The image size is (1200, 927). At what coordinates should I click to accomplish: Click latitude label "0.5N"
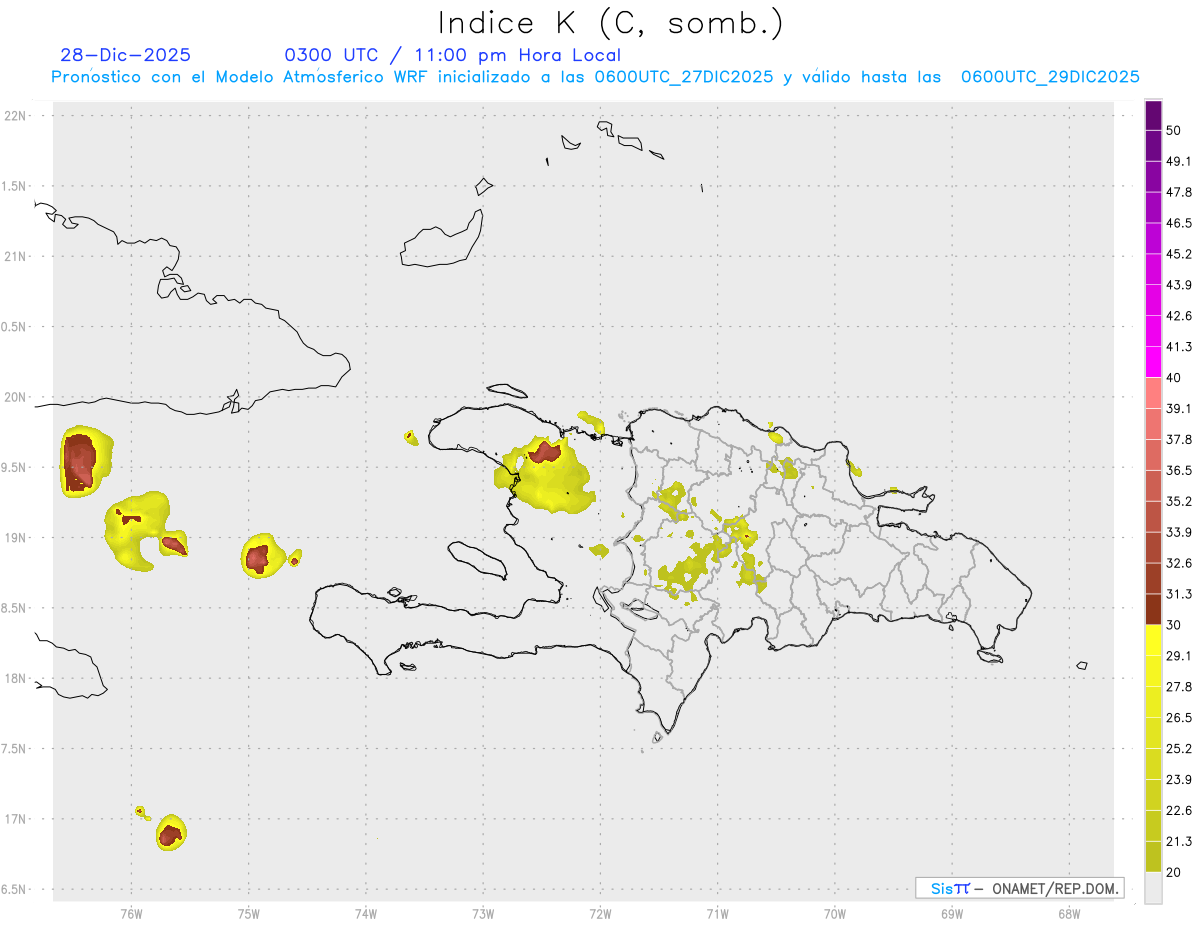click(x=14, y=327)
